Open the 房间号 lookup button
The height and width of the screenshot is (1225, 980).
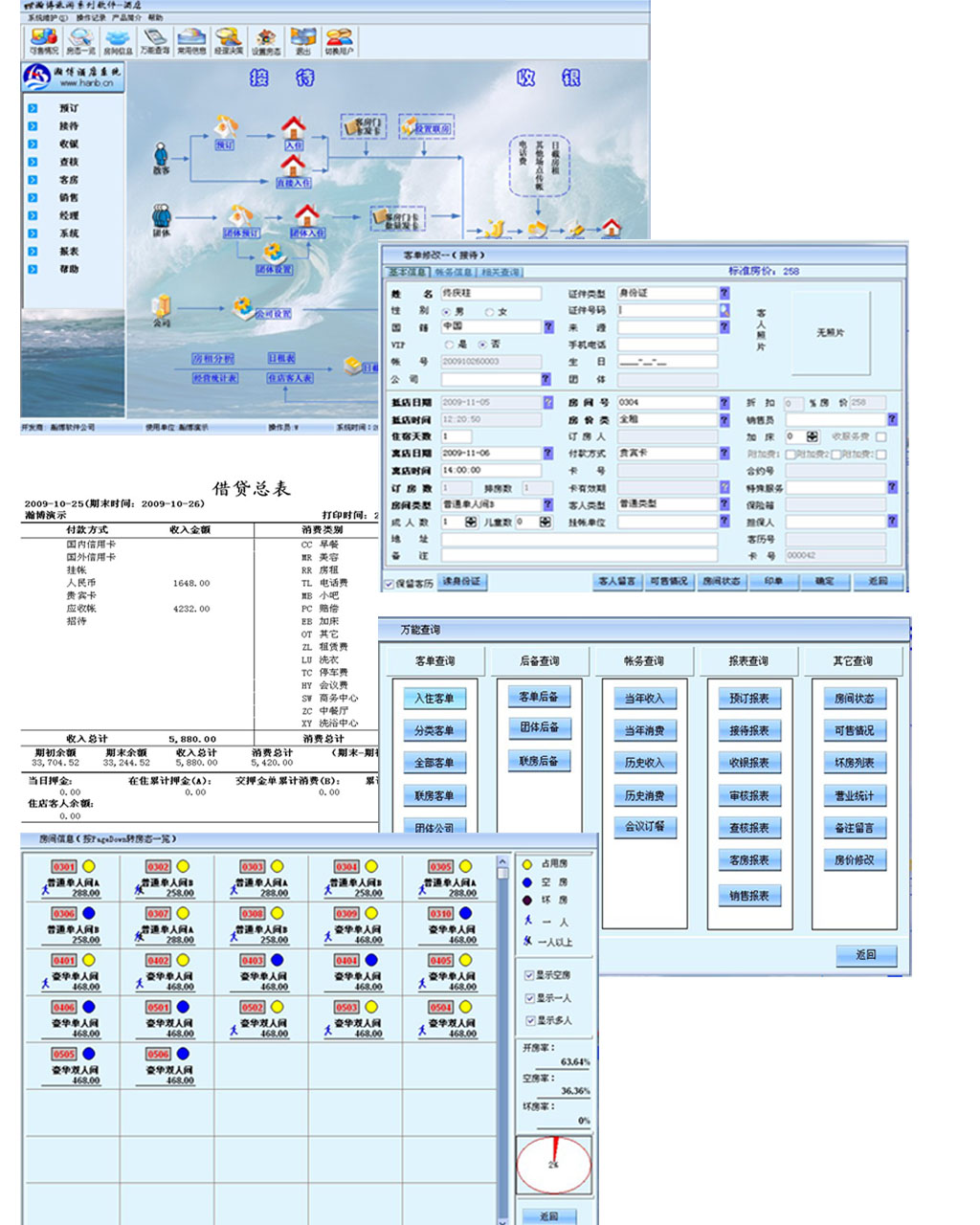tap(724, 403)
